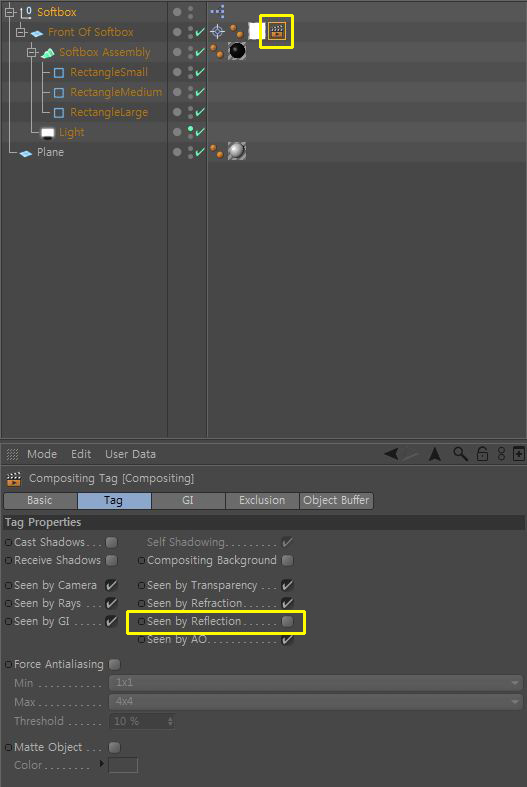Collapse the Softbox Assembly group
The width and height of the screenshot is (527, 787).
pyautogui.click(x=32, y=52)
